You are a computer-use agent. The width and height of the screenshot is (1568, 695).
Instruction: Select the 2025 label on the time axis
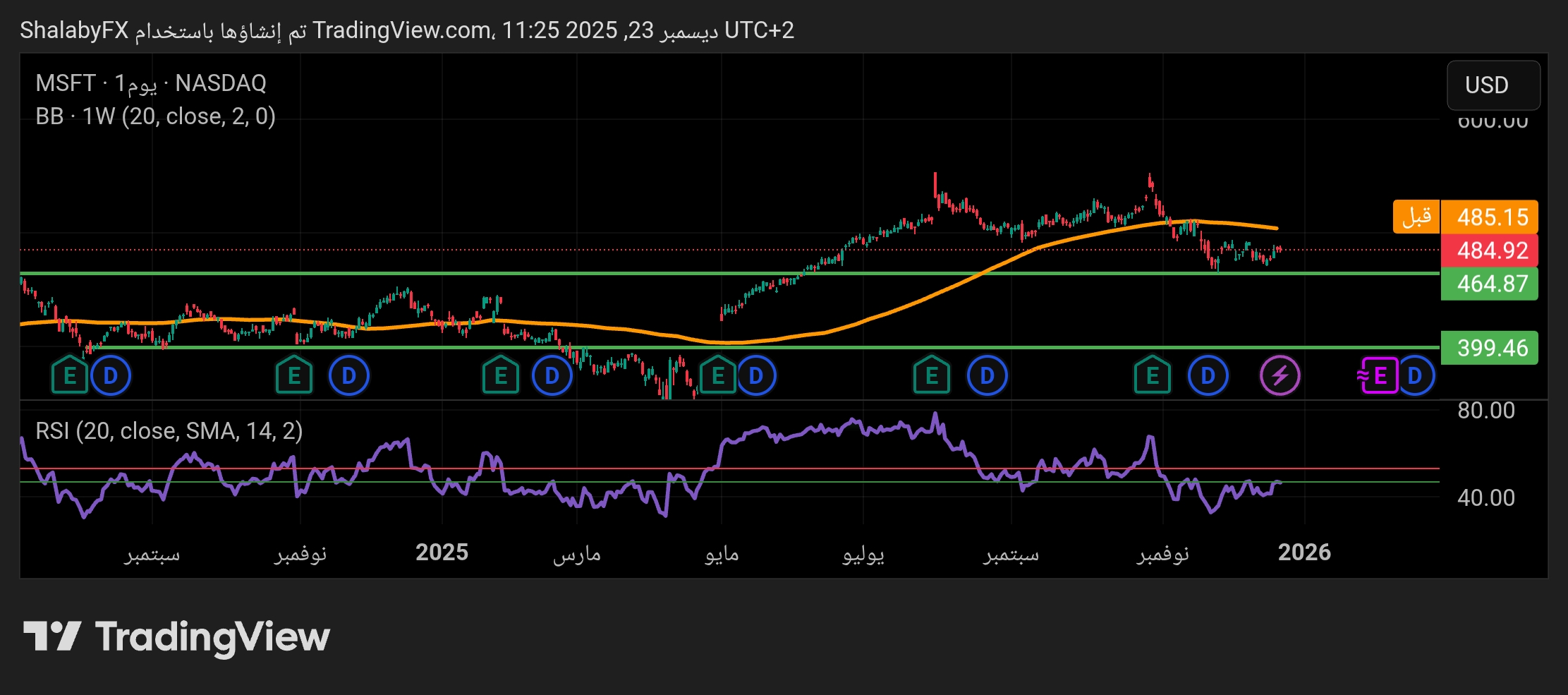pyautogui.click(x=442, y=553)
